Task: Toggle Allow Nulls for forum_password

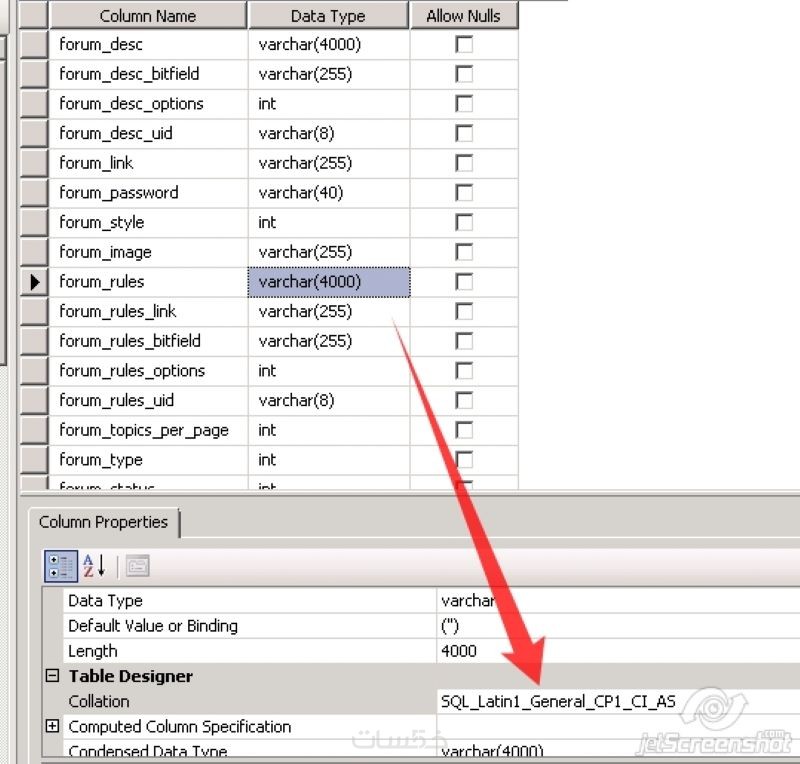Action: 464,192
